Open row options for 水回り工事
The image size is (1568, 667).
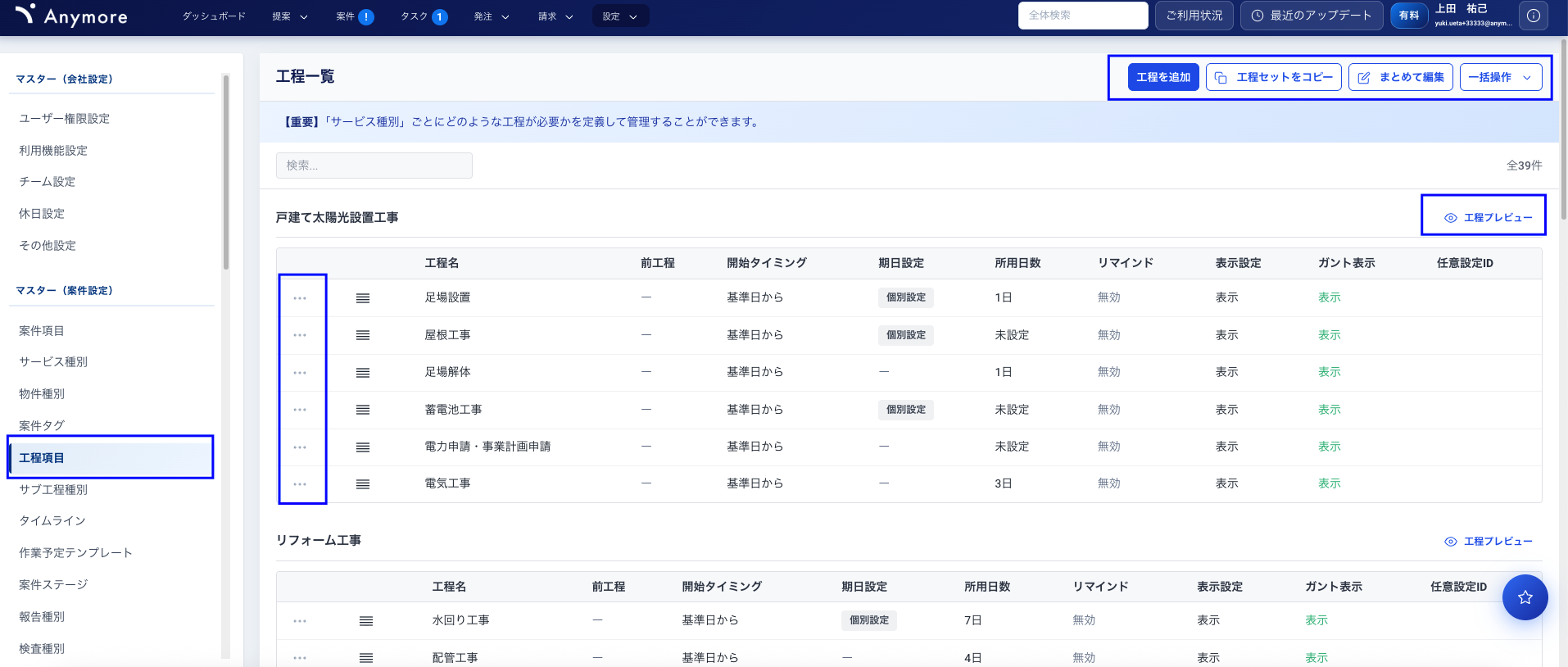tap(300, 621)
